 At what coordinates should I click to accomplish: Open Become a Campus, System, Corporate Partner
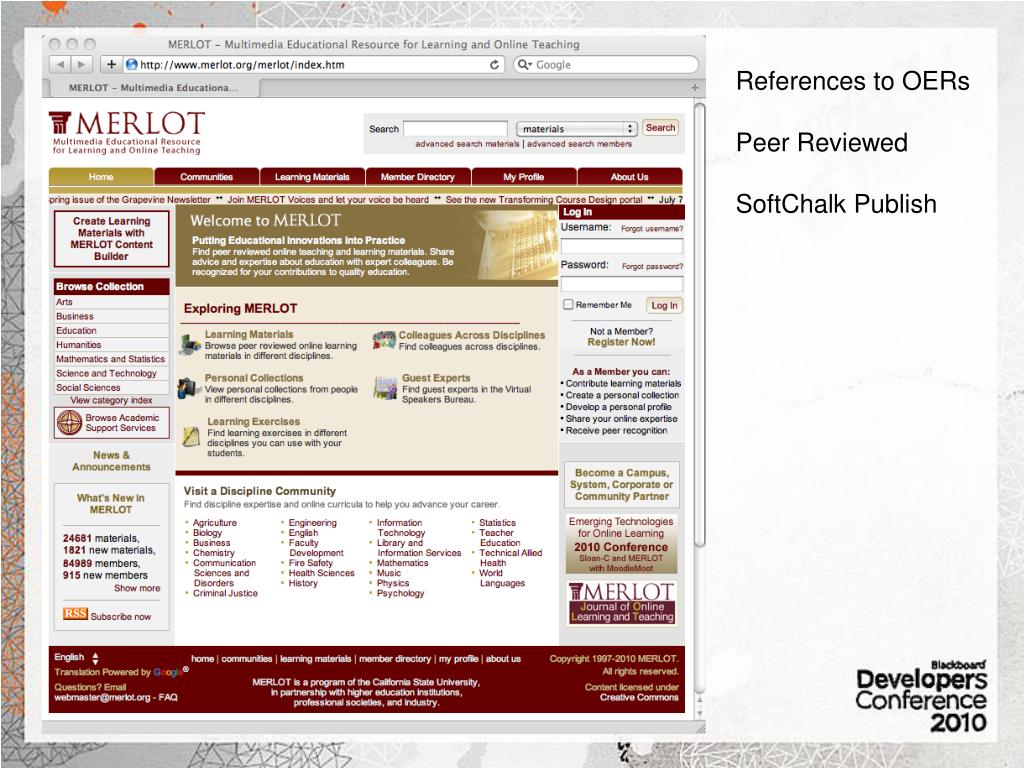tap(621, 485)
